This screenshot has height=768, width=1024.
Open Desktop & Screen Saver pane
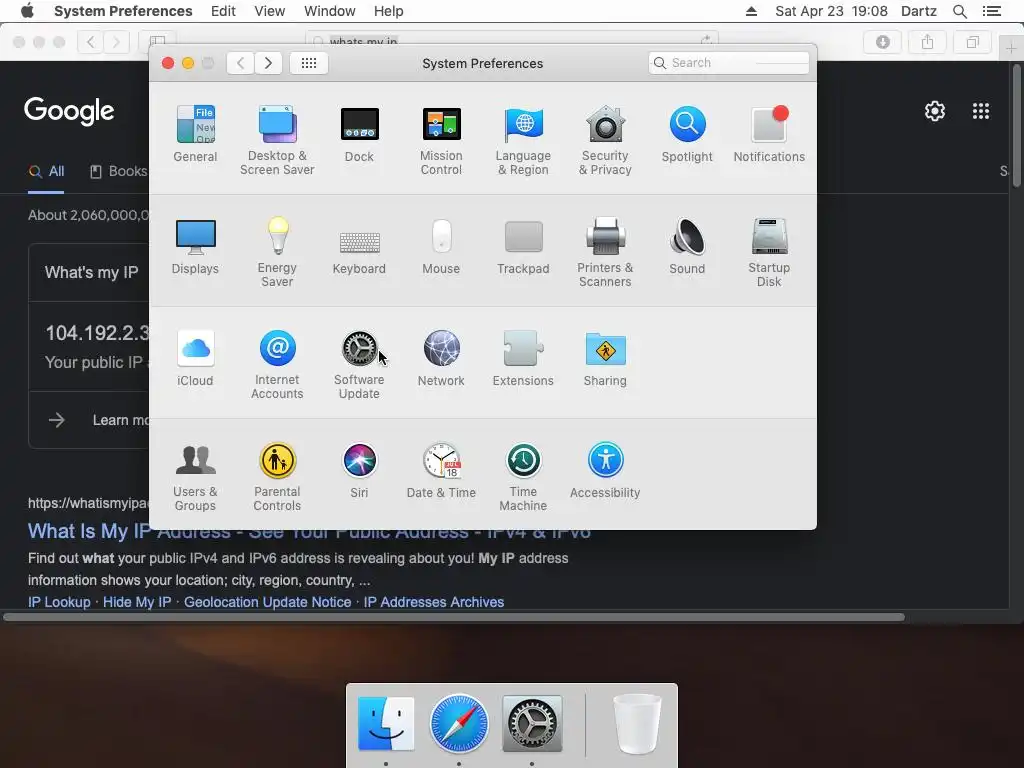pos(277,140)
